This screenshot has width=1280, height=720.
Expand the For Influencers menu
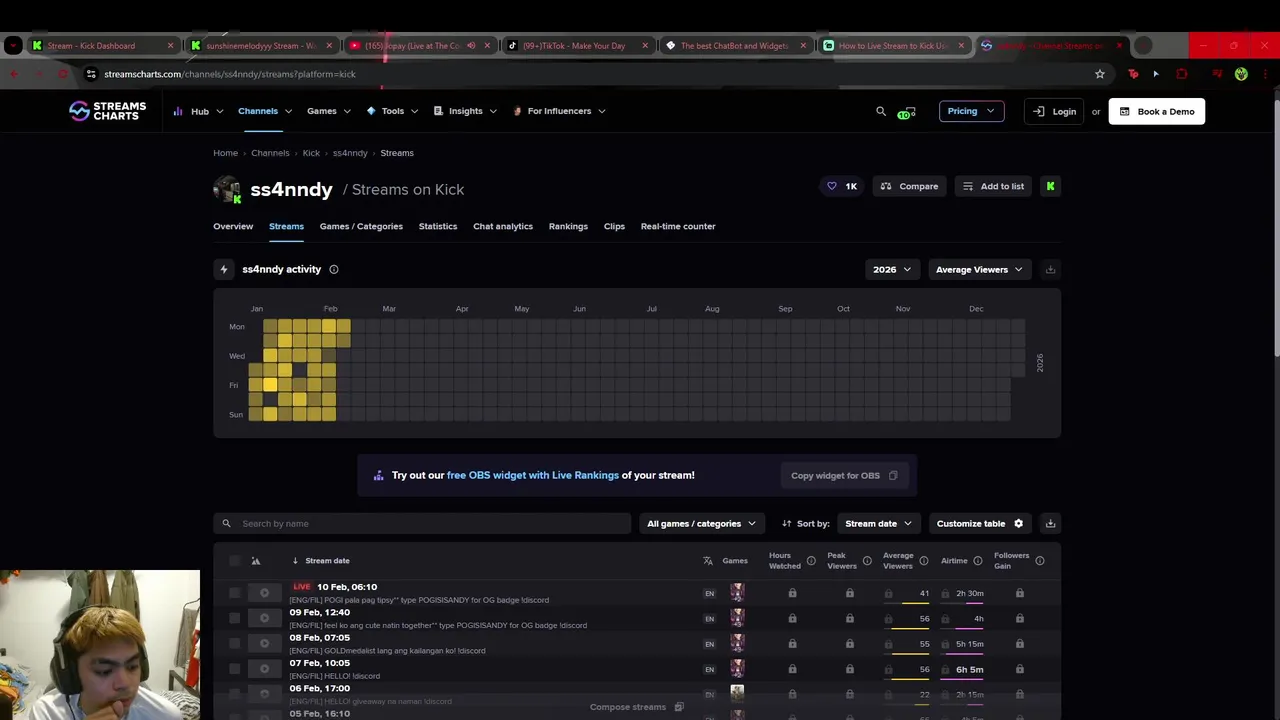(x=559, y=111)
